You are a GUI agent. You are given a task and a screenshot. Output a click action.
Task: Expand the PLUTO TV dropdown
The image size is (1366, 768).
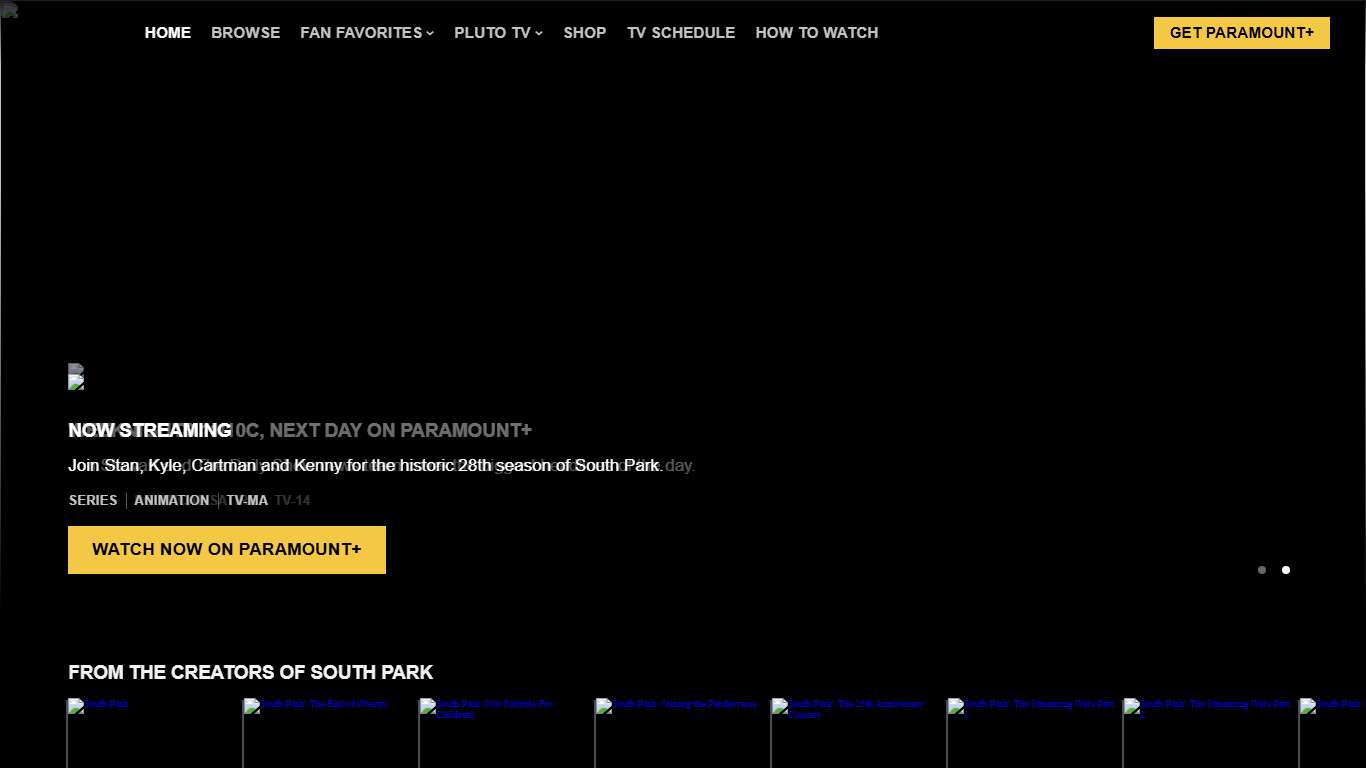[491, 32]
